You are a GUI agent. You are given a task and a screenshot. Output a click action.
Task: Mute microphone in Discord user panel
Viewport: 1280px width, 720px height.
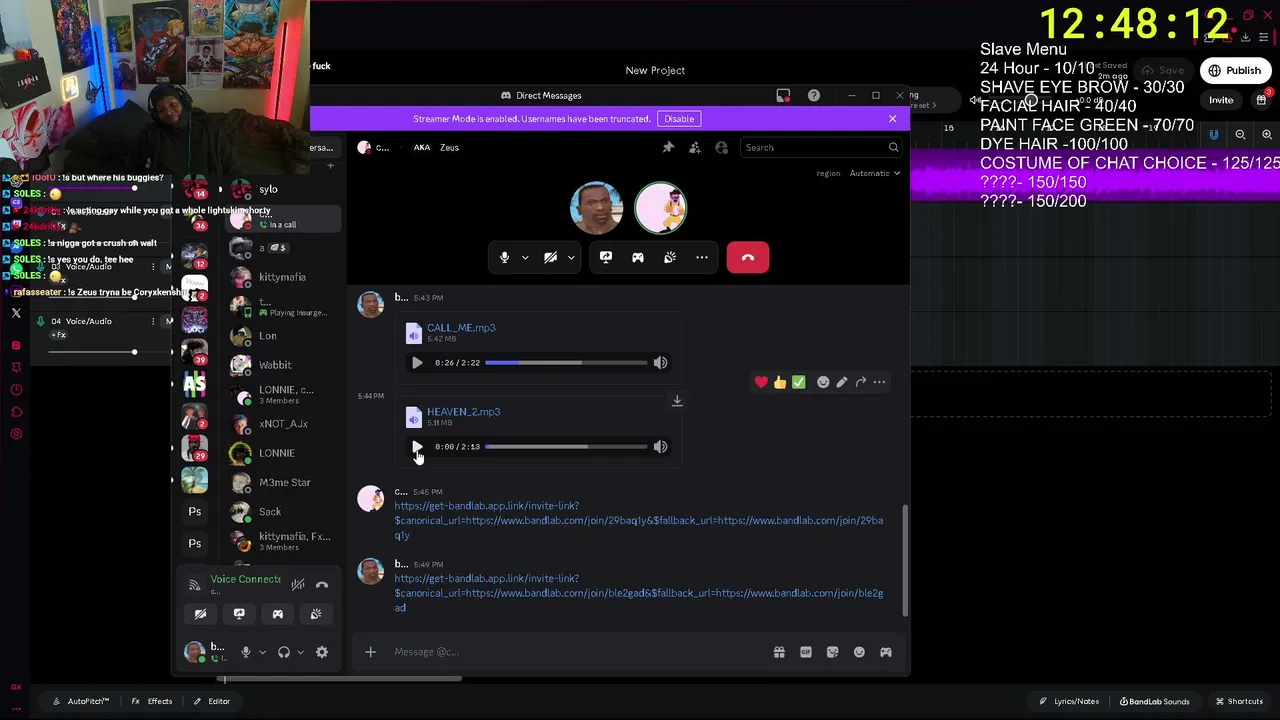[x=246, y=652]
